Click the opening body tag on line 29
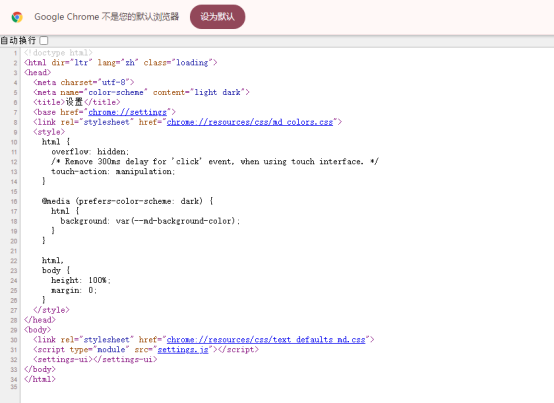554x403 pixels. tap(37, 330)
